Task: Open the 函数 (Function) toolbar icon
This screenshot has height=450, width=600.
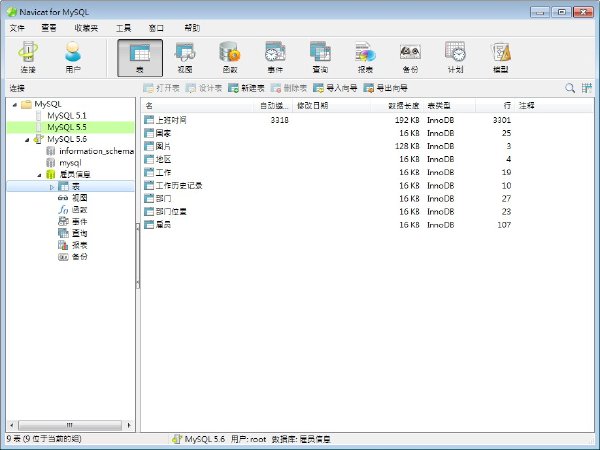Action: (230, 57)
